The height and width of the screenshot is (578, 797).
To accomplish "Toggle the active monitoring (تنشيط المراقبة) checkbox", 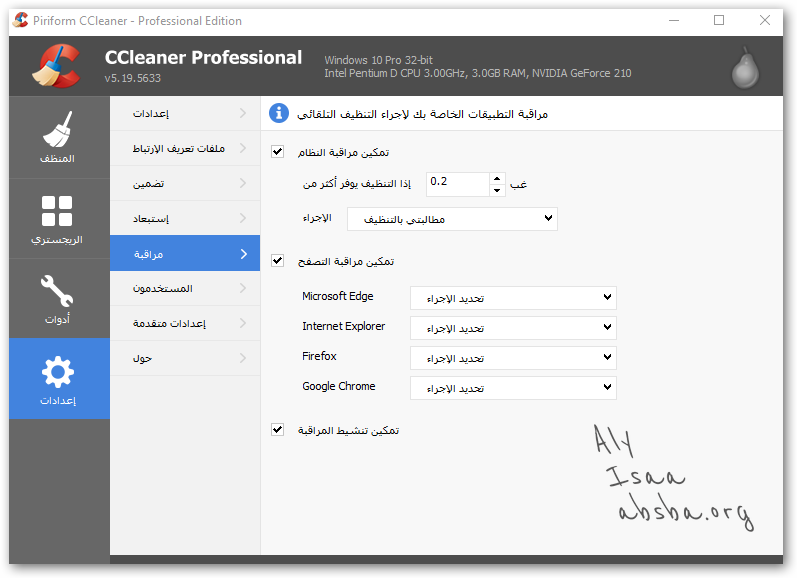I will 278,430.
